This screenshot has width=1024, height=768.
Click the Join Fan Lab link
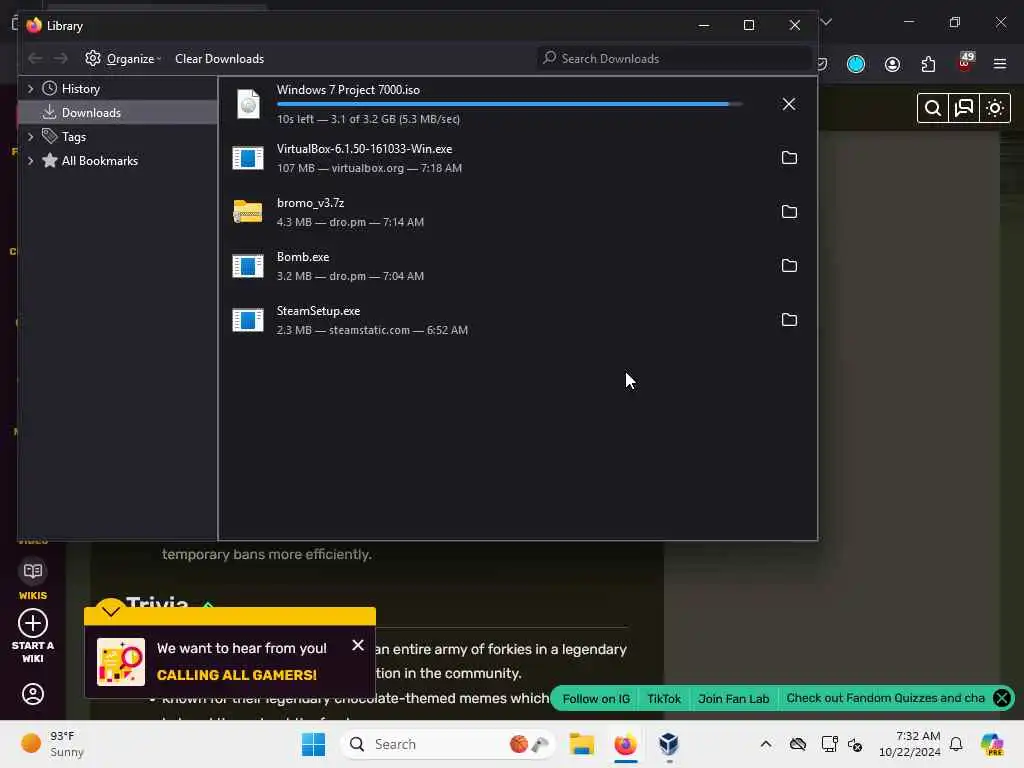(733, 699)
